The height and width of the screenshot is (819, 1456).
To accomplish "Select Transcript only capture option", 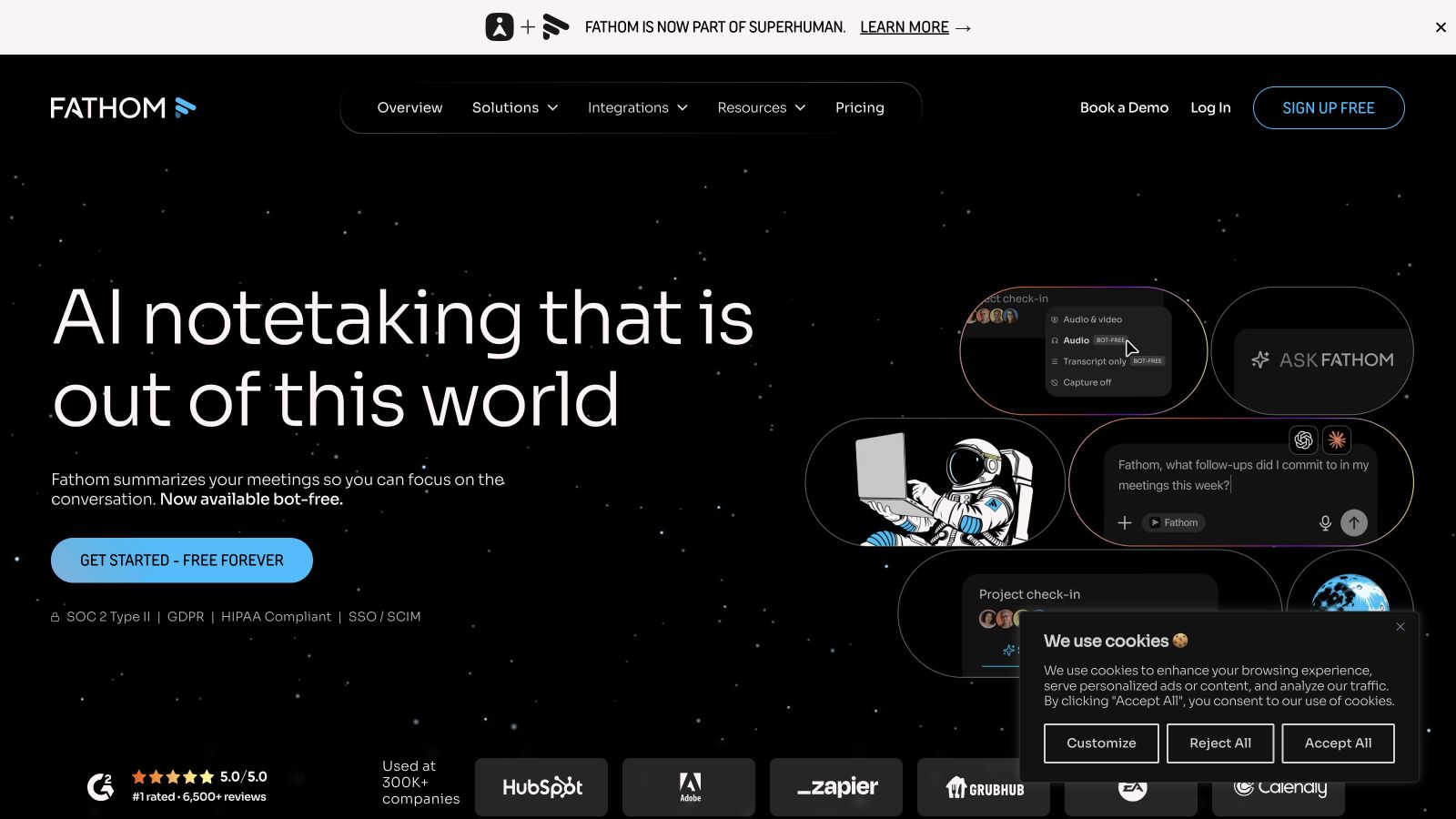I will pos(1108,361).
